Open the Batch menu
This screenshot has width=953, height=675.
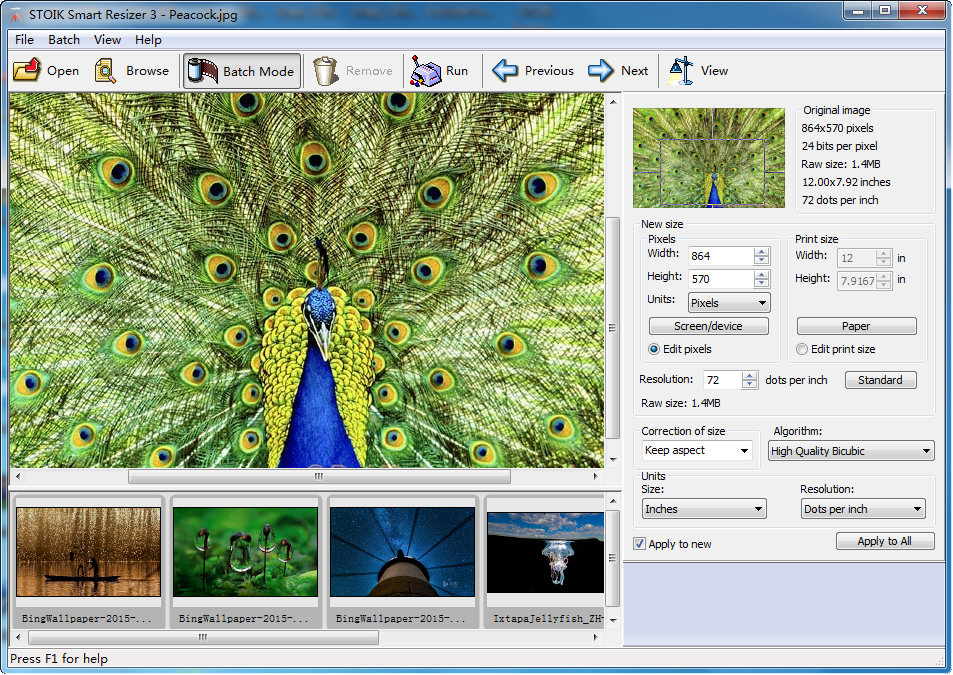tap(64, 40)
